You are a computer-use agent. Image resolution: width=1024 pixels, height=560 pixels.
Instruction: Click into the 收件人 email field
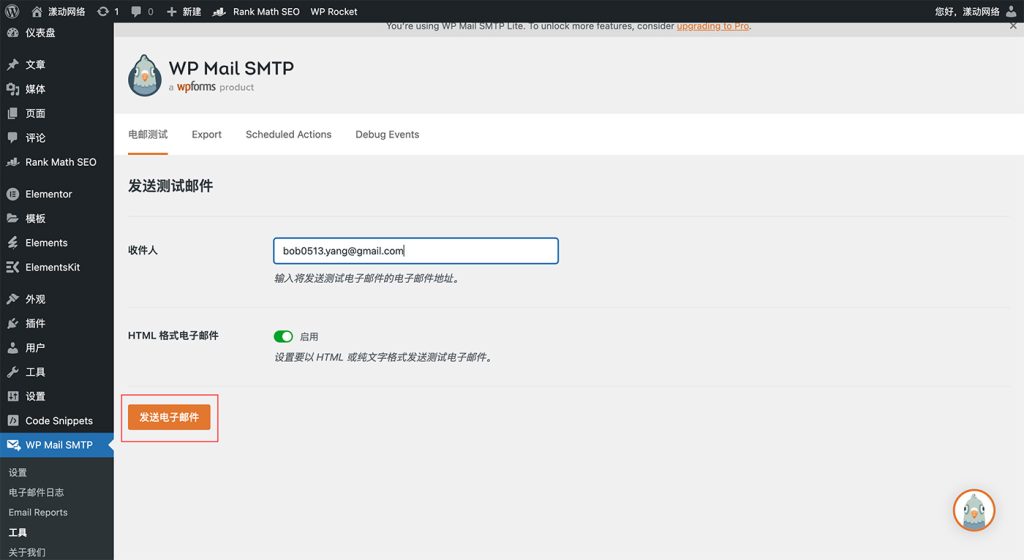click(416, 251)
